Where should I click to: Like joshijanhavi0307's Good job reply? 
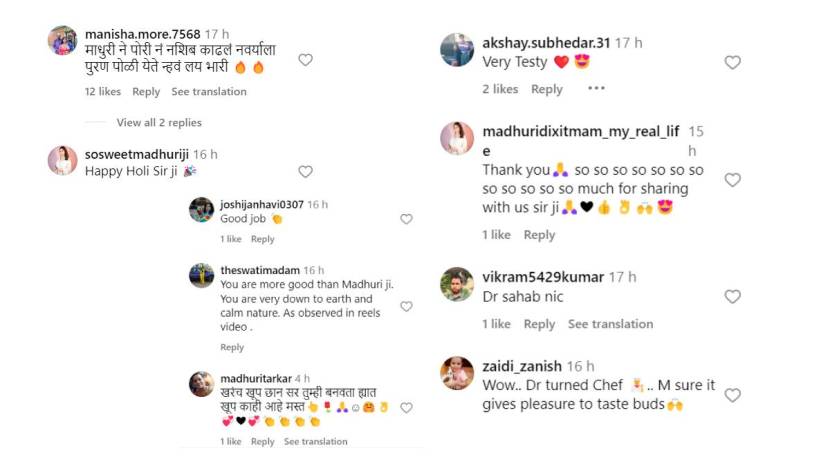point(406,219)
